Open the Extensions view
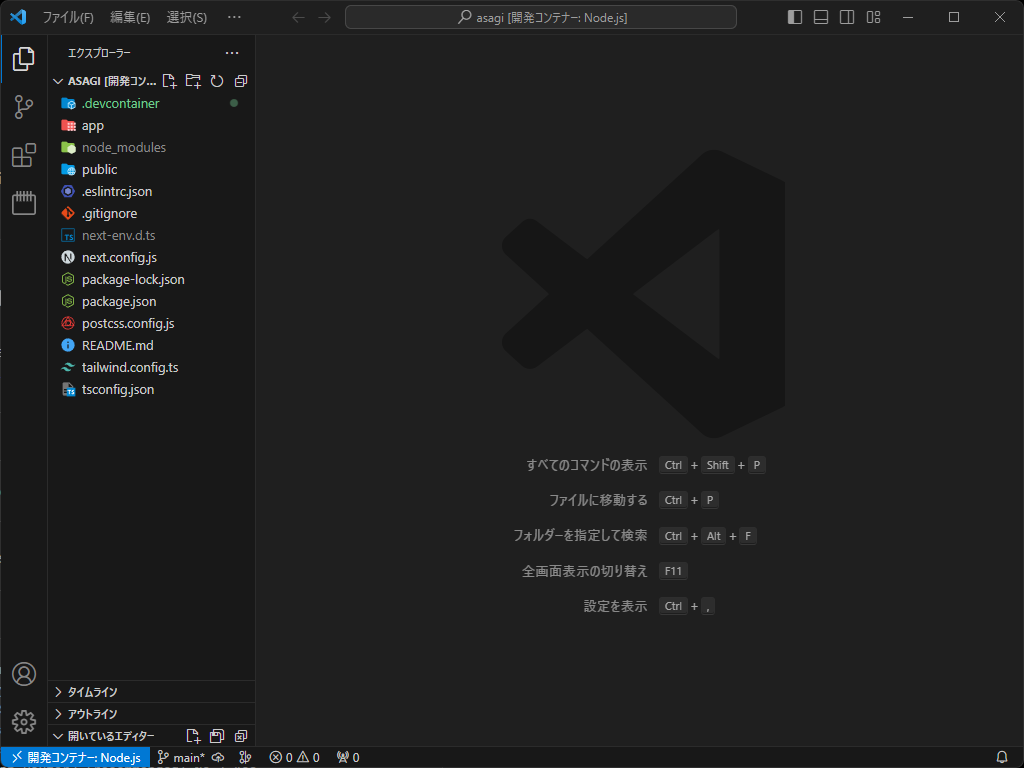Image resolution: width=1024 pixels, height=768 pixels. tap(24, 155)
